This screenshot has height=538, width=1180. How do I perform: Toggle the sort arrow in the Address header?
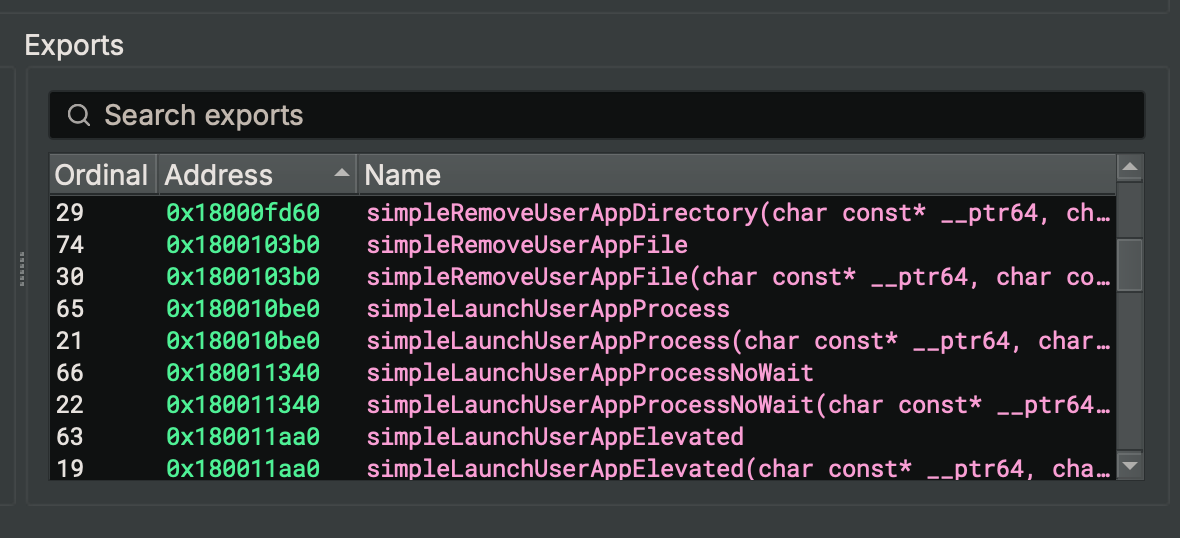(x=342, y=174)
